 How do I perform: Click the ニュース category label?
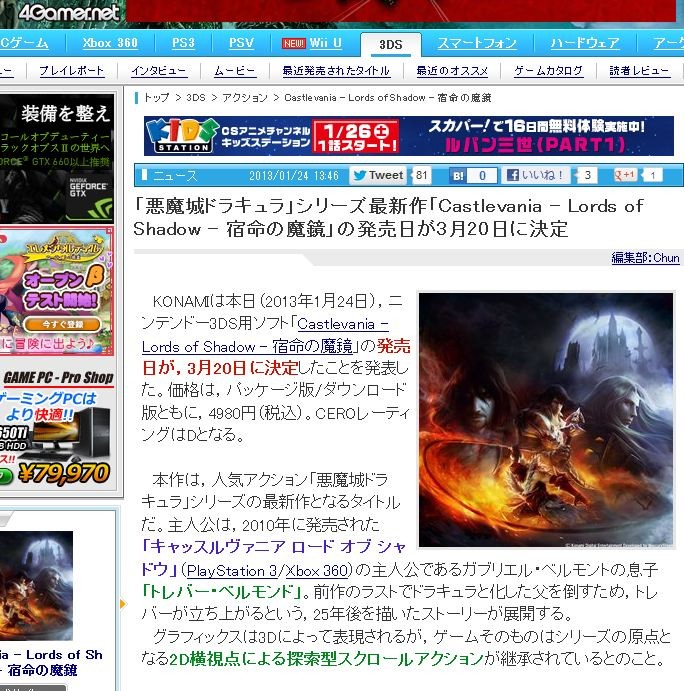175,175
